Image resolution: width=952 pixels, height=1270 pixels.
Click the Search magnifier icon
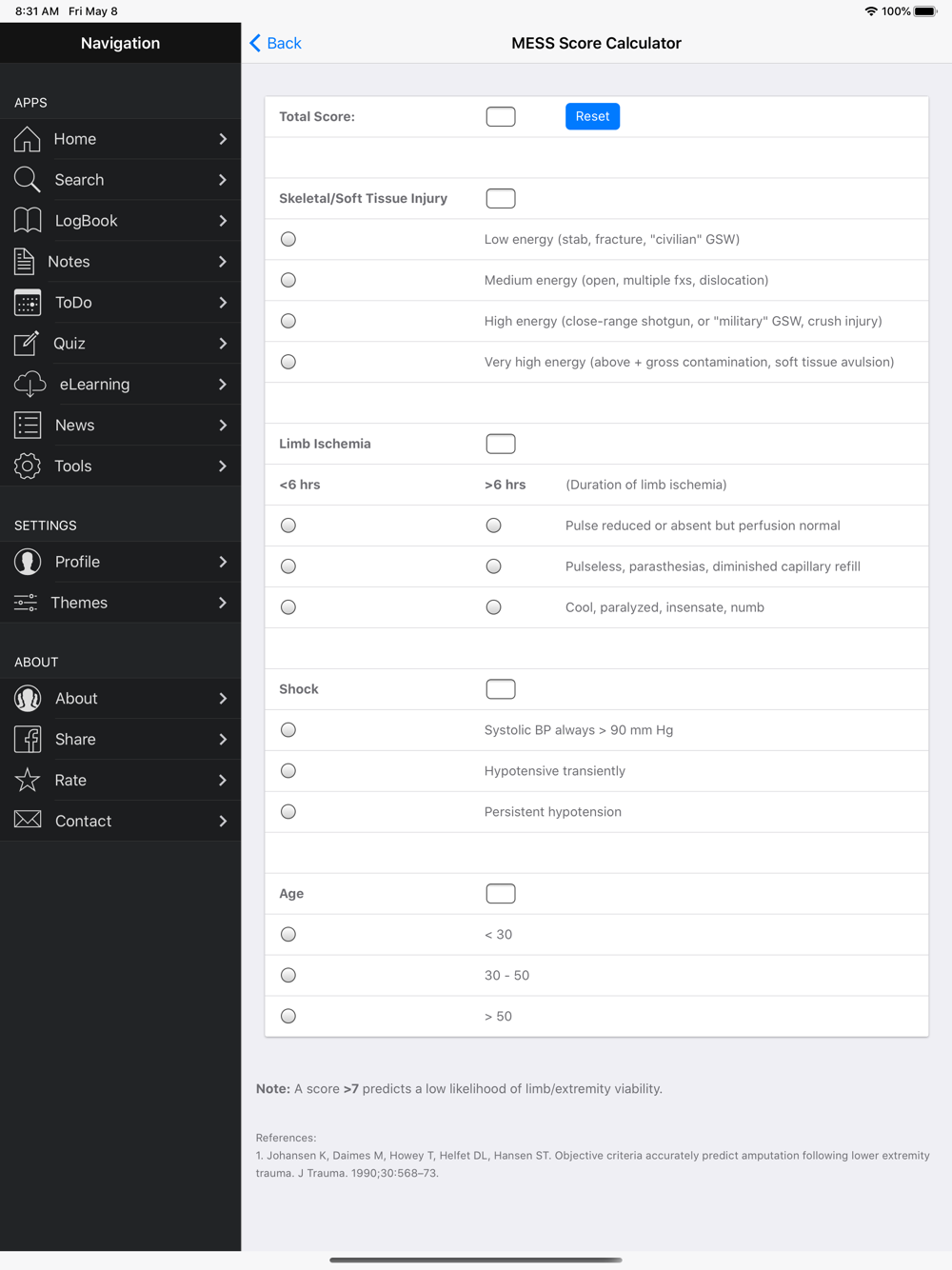click(28, 180)
